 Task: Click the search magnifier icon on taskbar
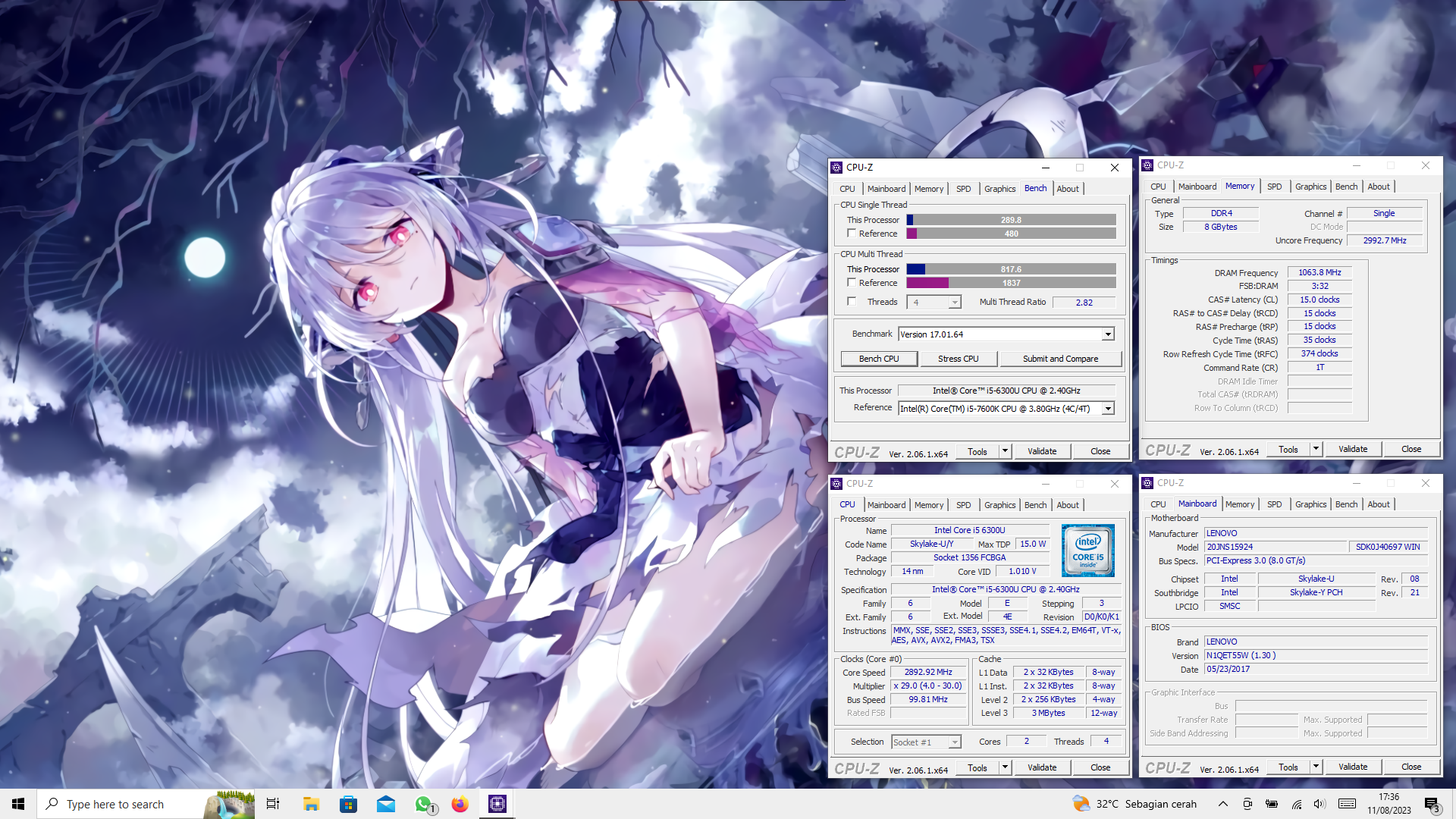pyautogui.click(x=52, y=804)
